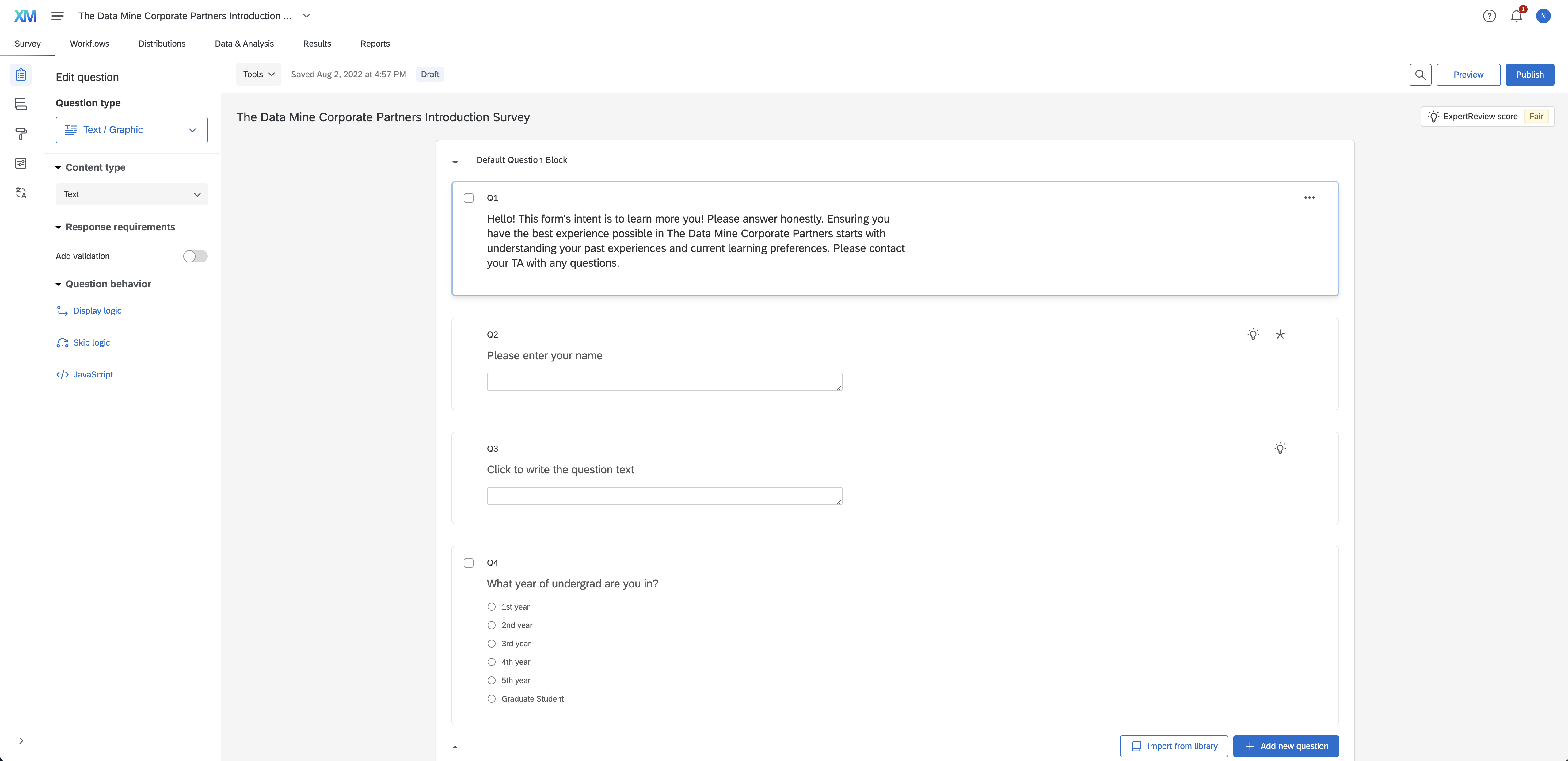Open the Content type Text dropdown

[131, 194]
